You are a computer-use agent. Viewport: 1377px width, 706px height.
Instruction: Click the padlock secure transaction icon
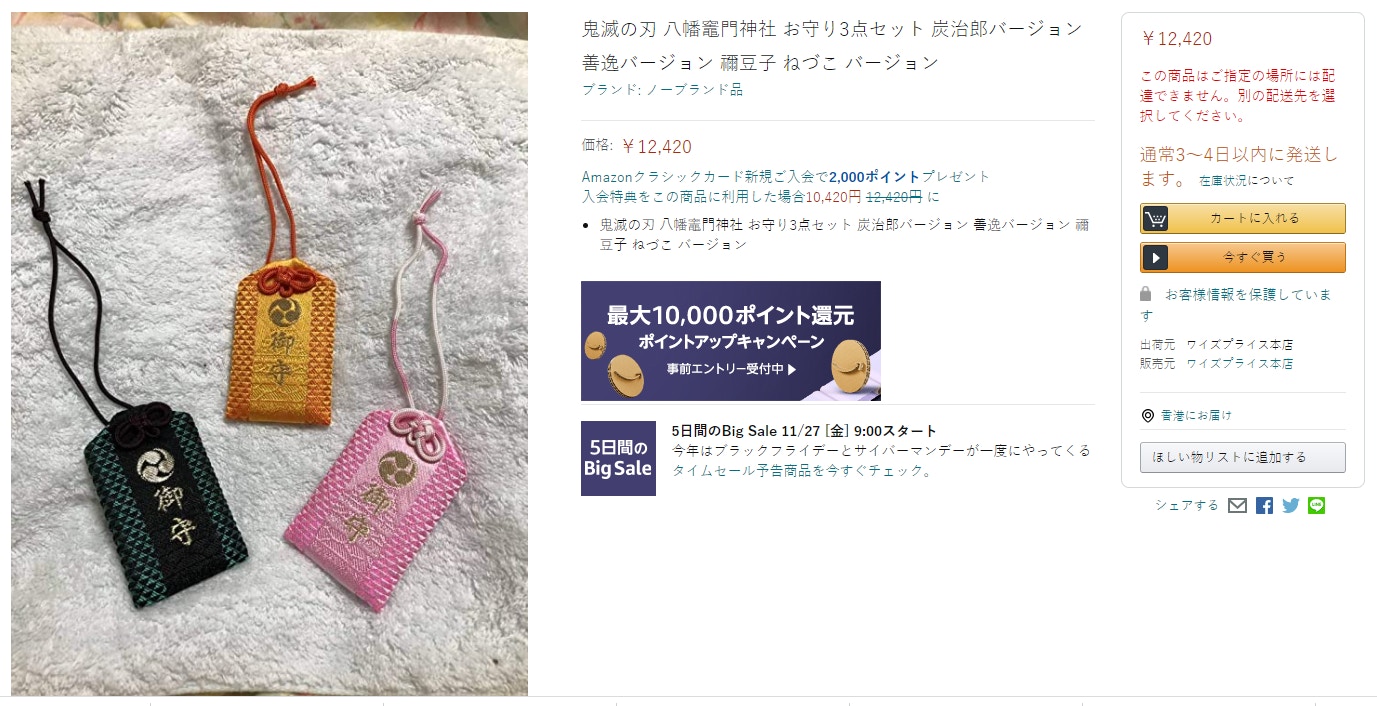coord(1146,294)
